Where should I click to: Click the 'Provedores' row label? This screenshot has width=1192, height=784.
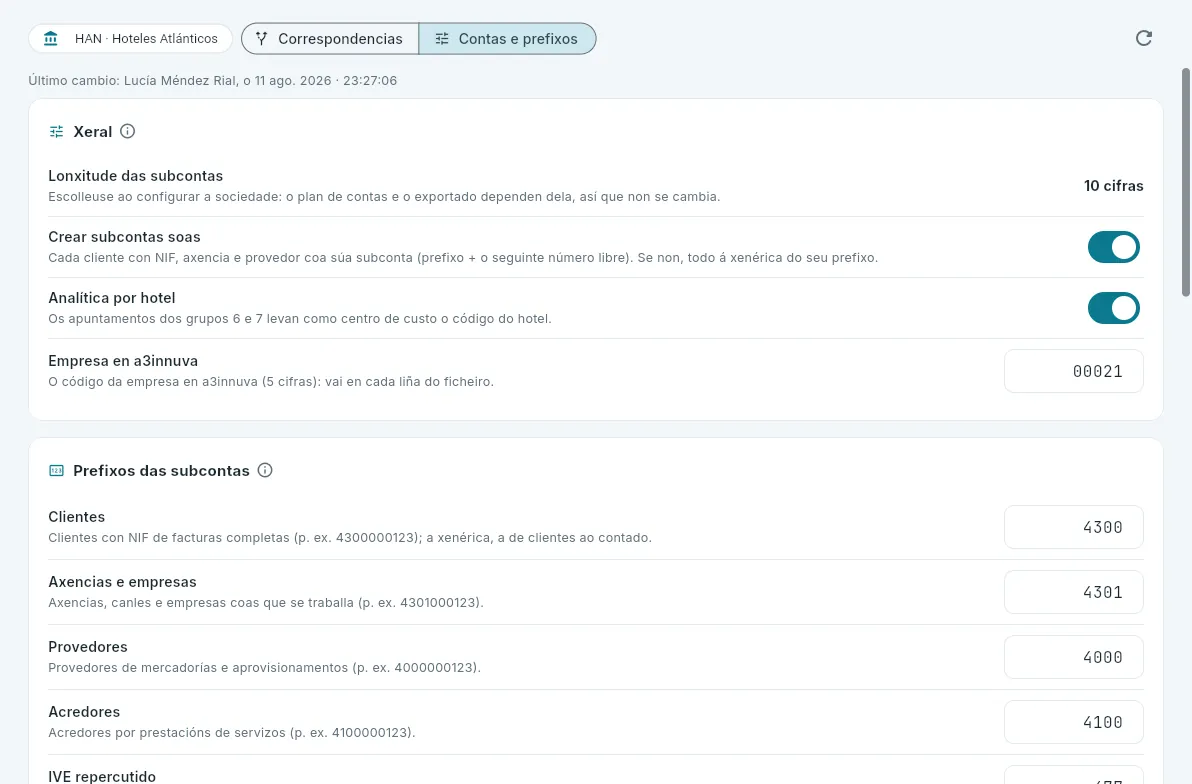click(87, 647)
